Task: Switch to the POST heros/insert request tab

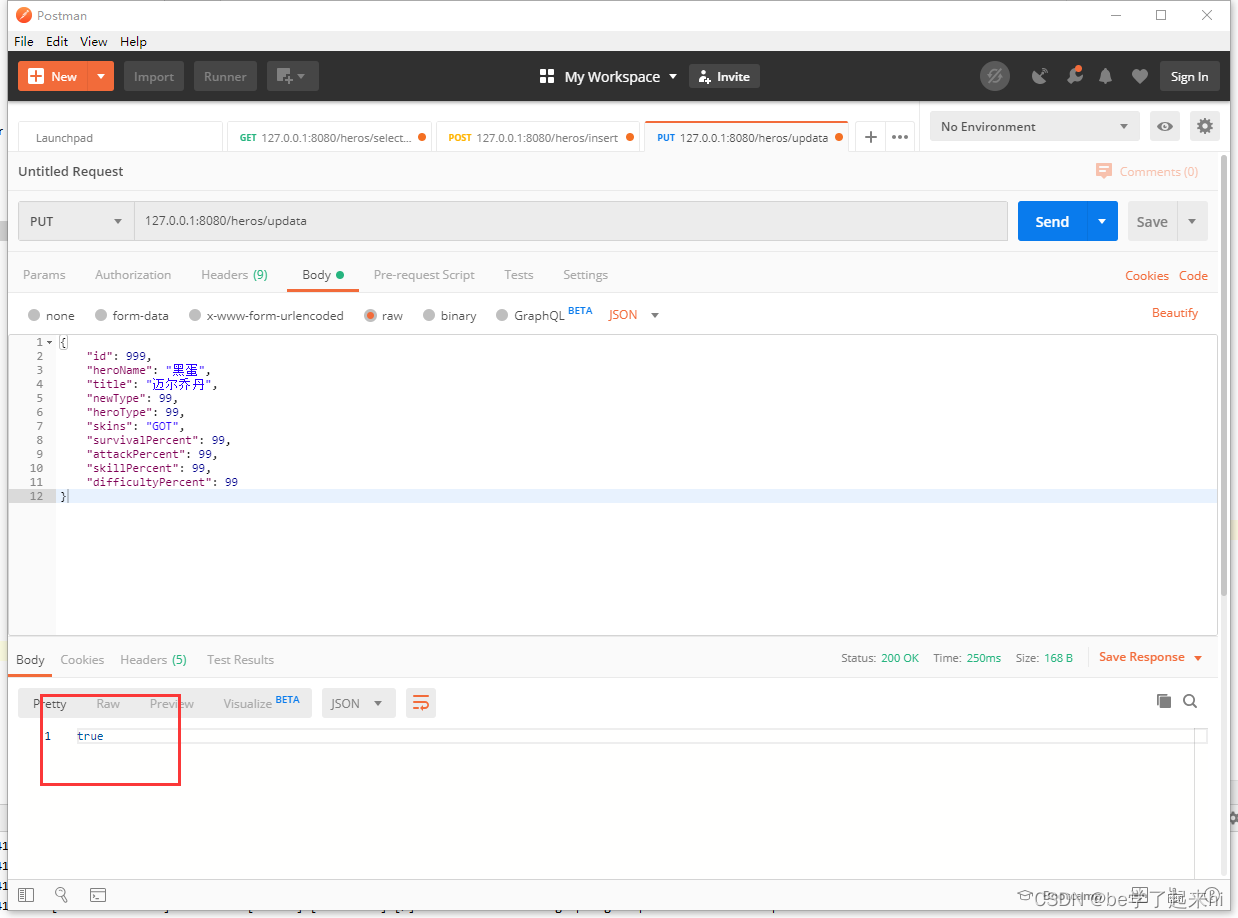Action: pyautogui.click(x=539, y=138)
